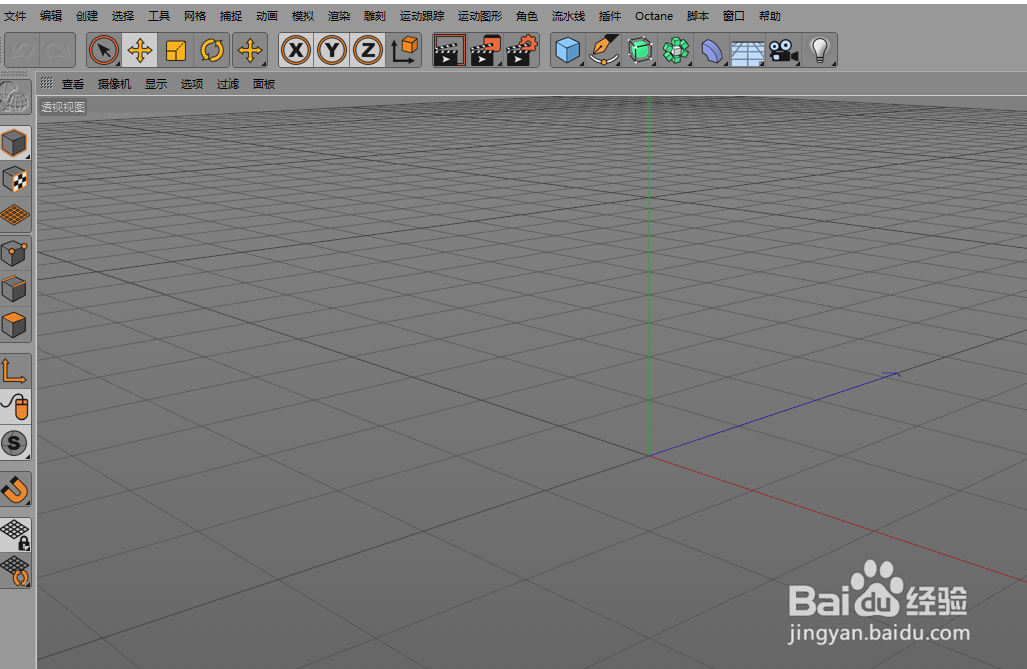The width and height of the screenshot is (1027, 669).
Task: Enable Axis mode L-shaped icon
Action: (x=14, y=370)
